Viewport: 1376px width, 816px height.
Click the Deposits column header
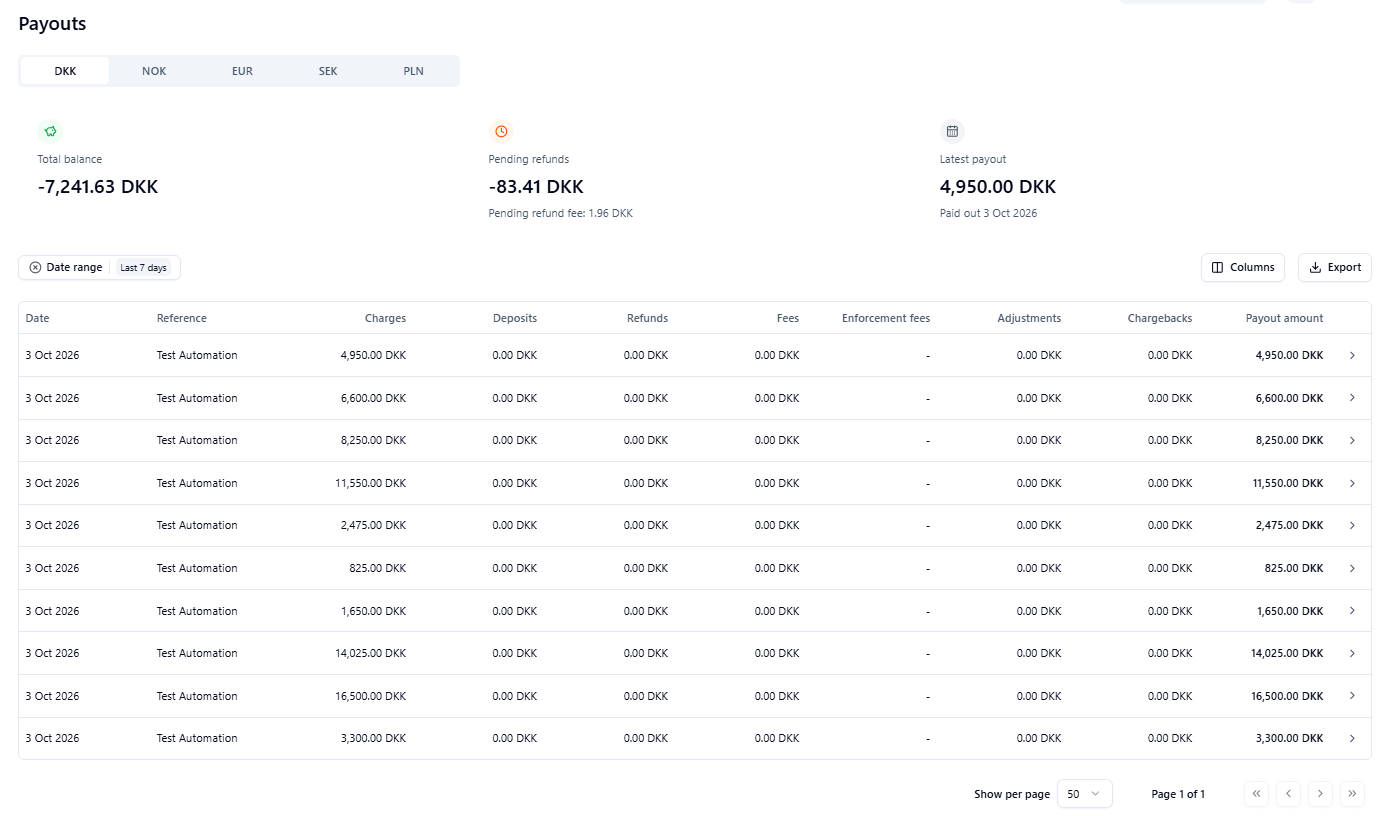pos(515,318)
